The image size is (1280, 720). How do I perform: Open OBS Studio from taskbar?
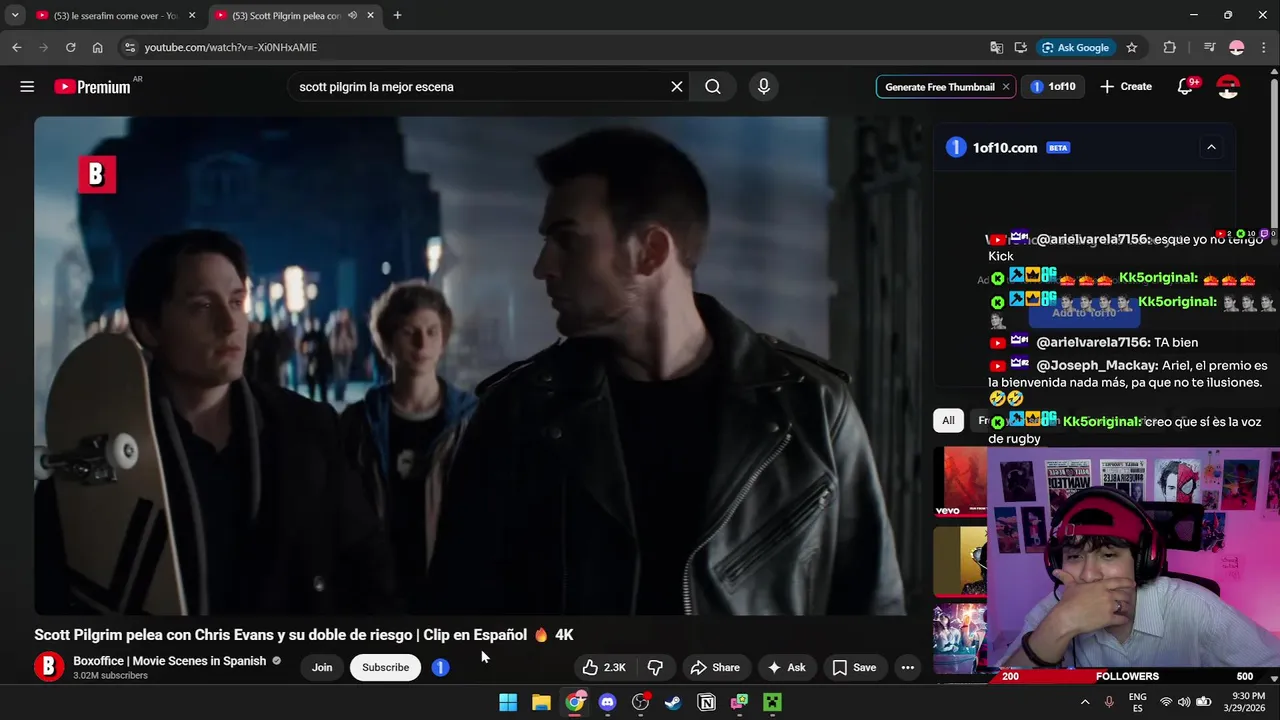(640, 702)
